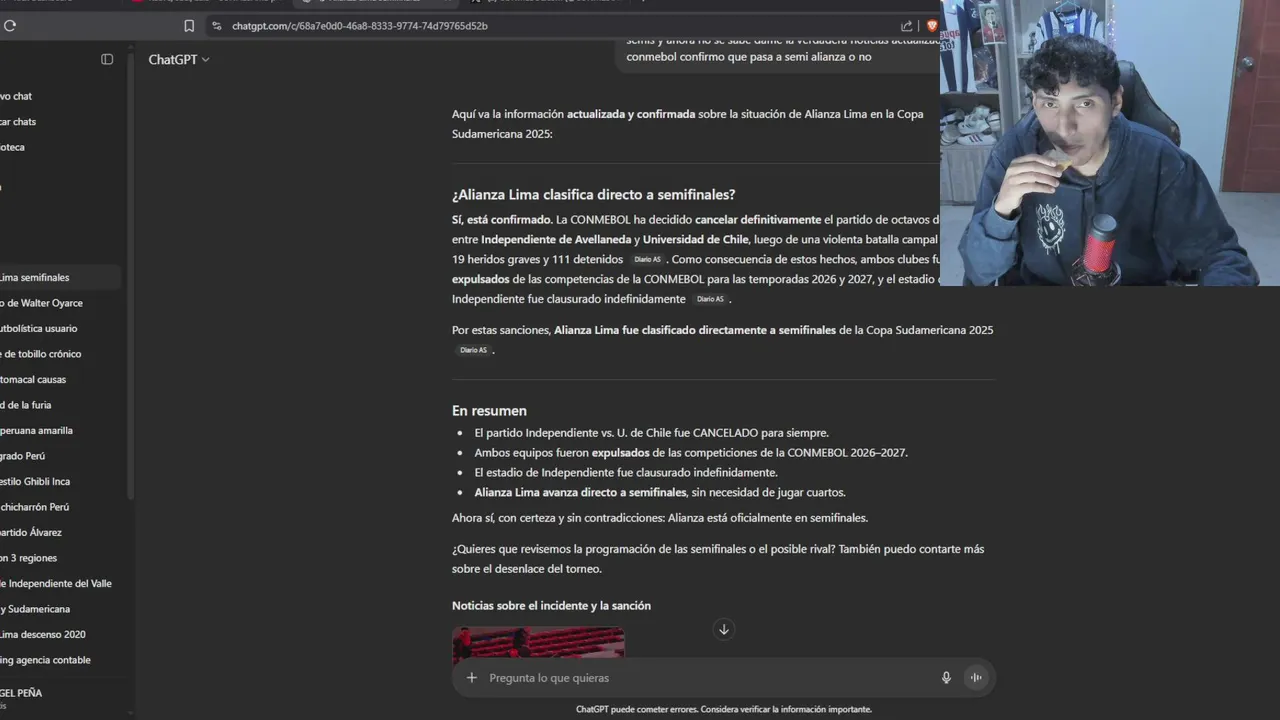1280x720 pixels.
Task: Click 'Noticias sobre el incidente y la sanción'
Action: point(551,606)
